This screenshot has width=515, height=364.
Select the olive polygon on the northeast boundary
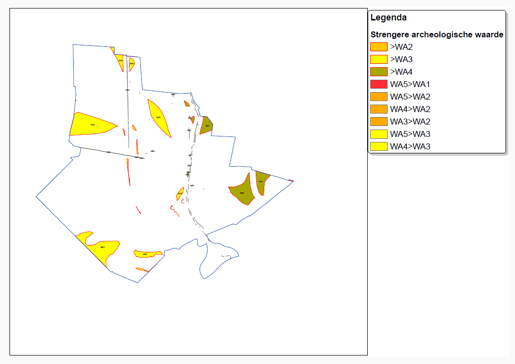pyautogui.click(x=206, y=125)
